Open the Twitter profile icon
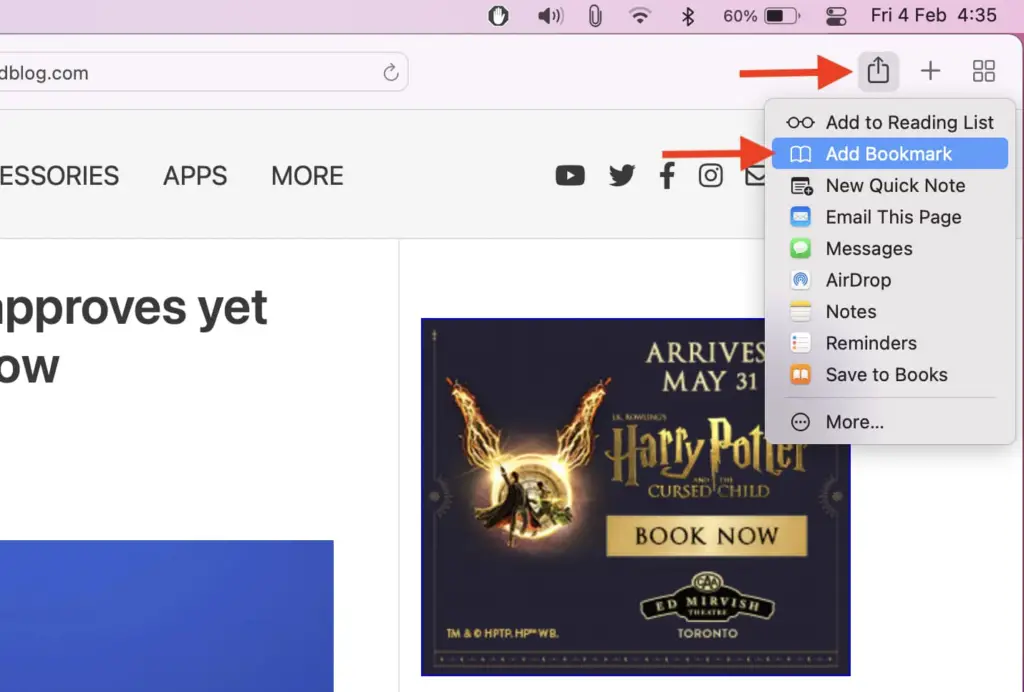Image resolution: width=1024 pixels, height=692 pixels. (x=622, y=175)
